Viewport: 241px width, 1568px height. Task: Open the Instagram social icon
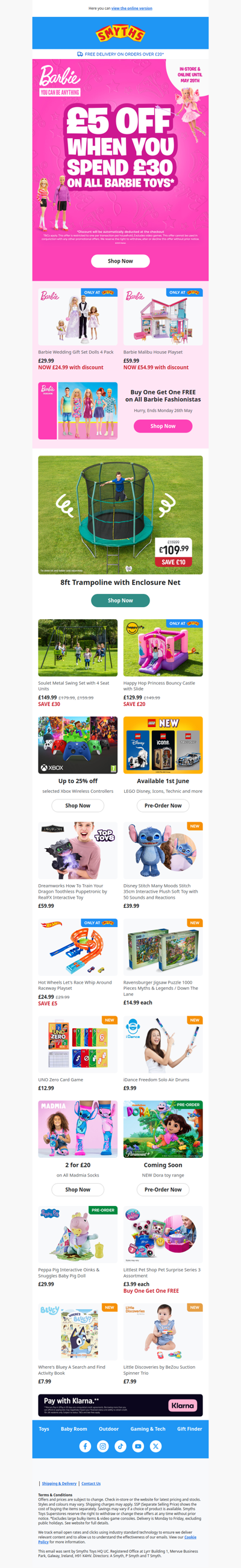click(x=103, y=1446)
